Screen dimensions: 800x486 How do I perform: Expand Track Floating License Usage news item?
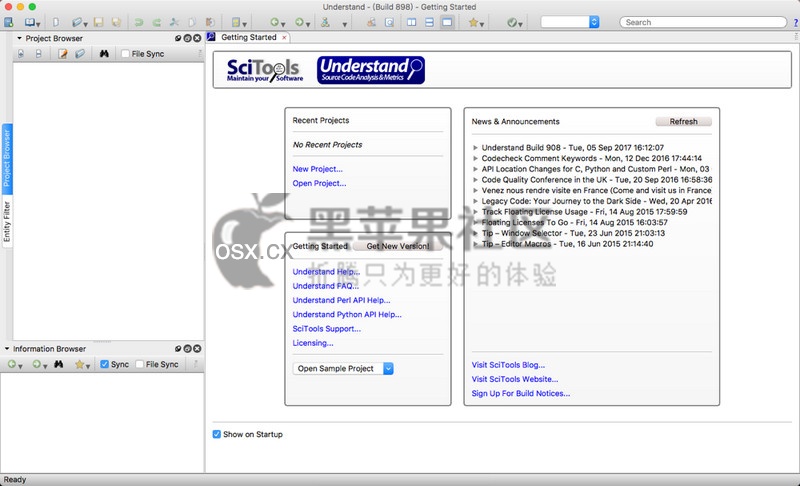(x=475, y=212)
